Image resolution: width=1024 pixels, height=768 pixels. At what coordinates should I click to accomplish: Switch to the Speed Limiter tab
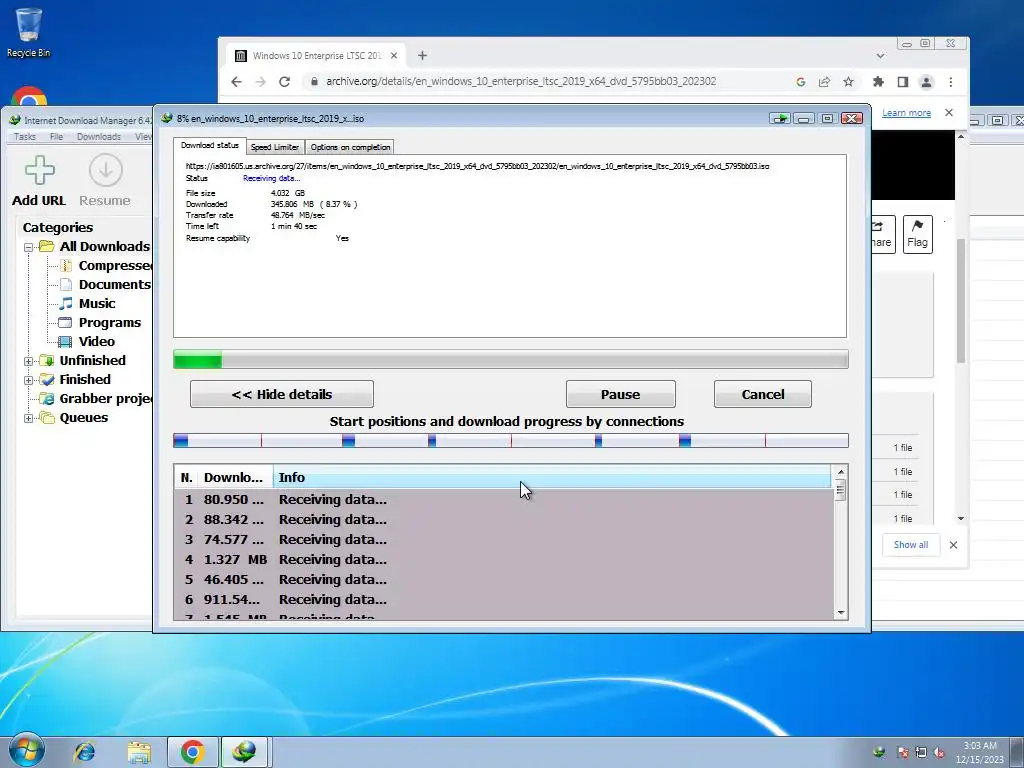pyautogui.click(x=275, y=147)
